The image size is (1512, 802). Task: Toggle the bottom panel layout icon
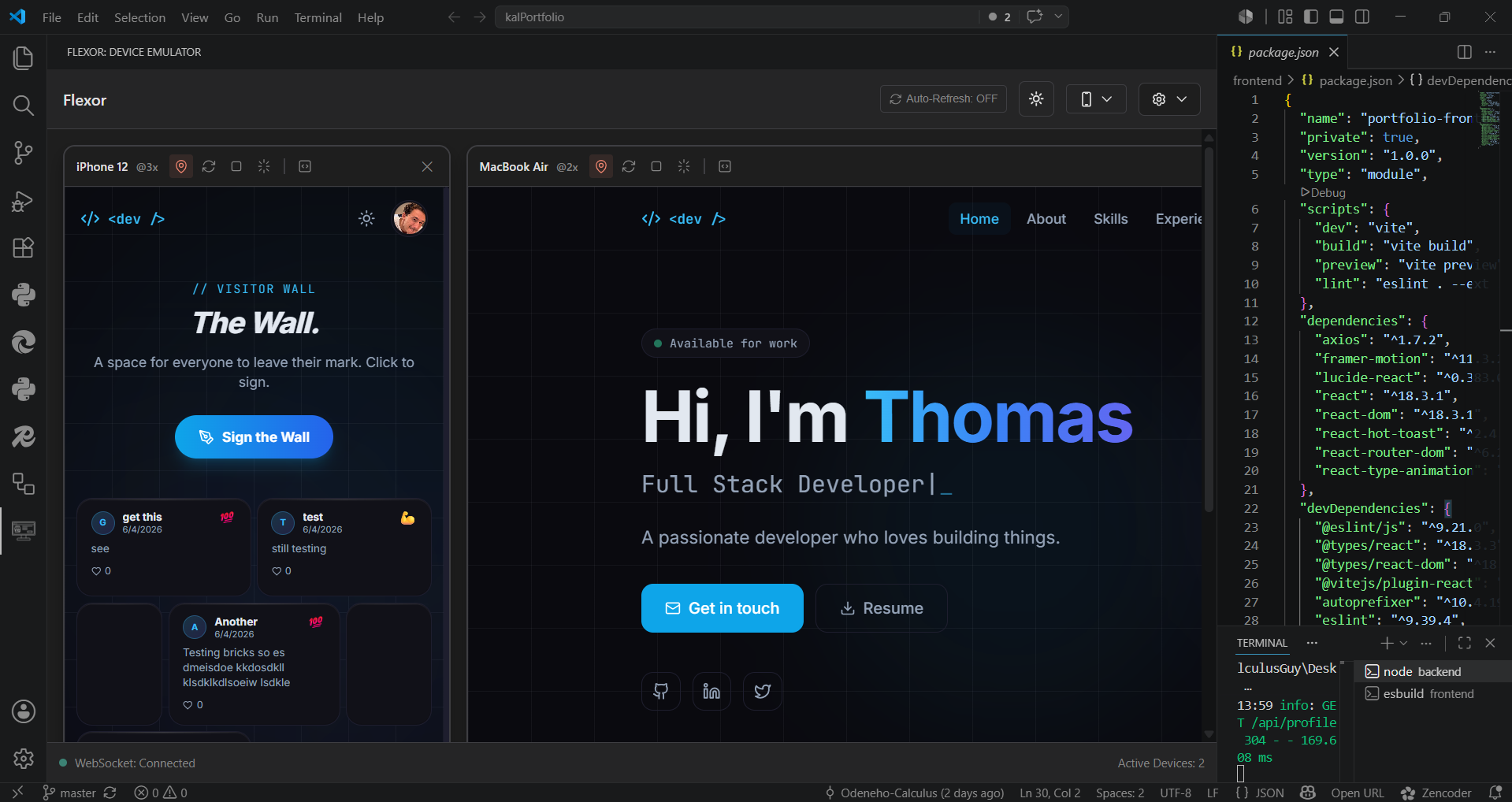[x=1336, y=17]
